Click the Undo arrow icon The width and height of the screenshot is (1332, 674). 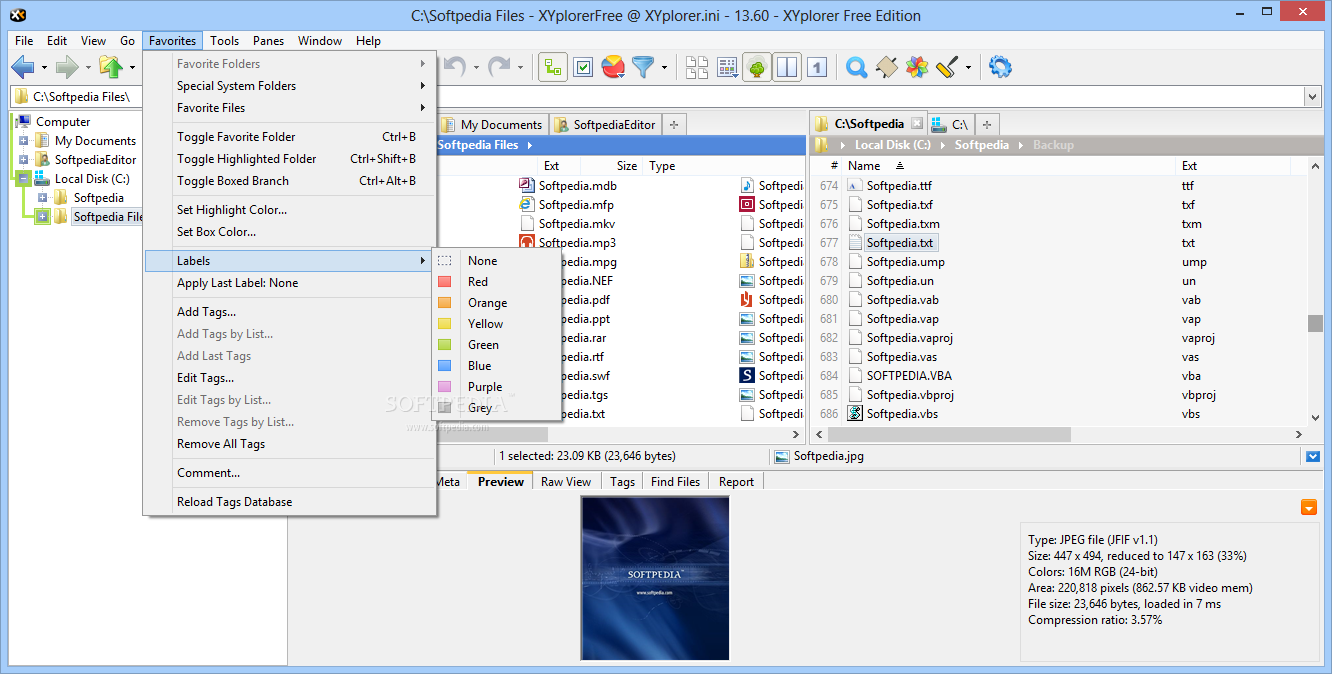click(x=456, y=67)
